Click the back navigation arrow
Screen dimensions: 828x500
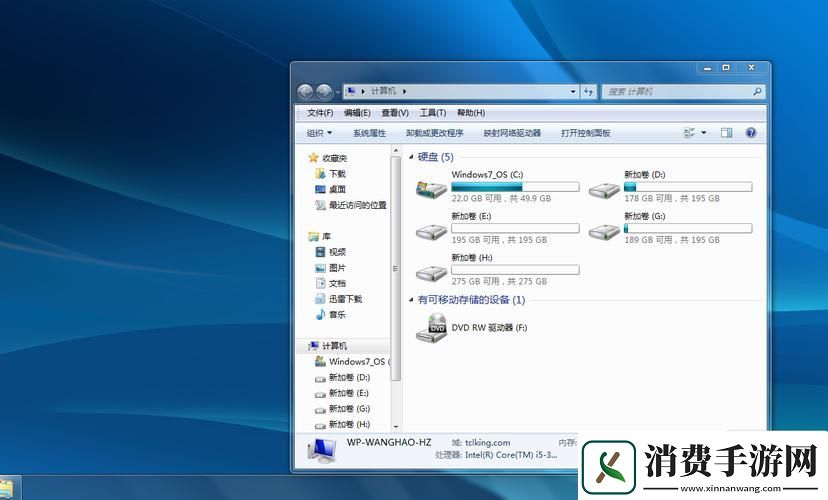point(306,91)
